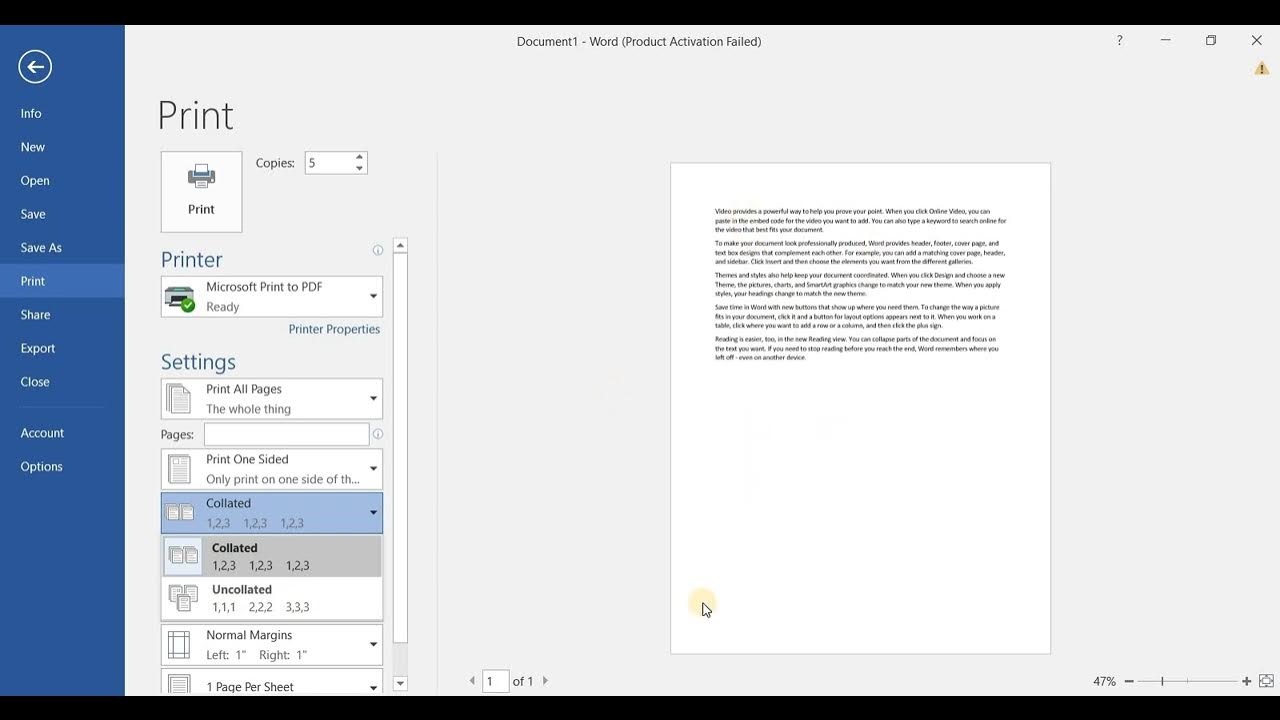Click the Uncollated option's stacked pages icon

(183, 598)
